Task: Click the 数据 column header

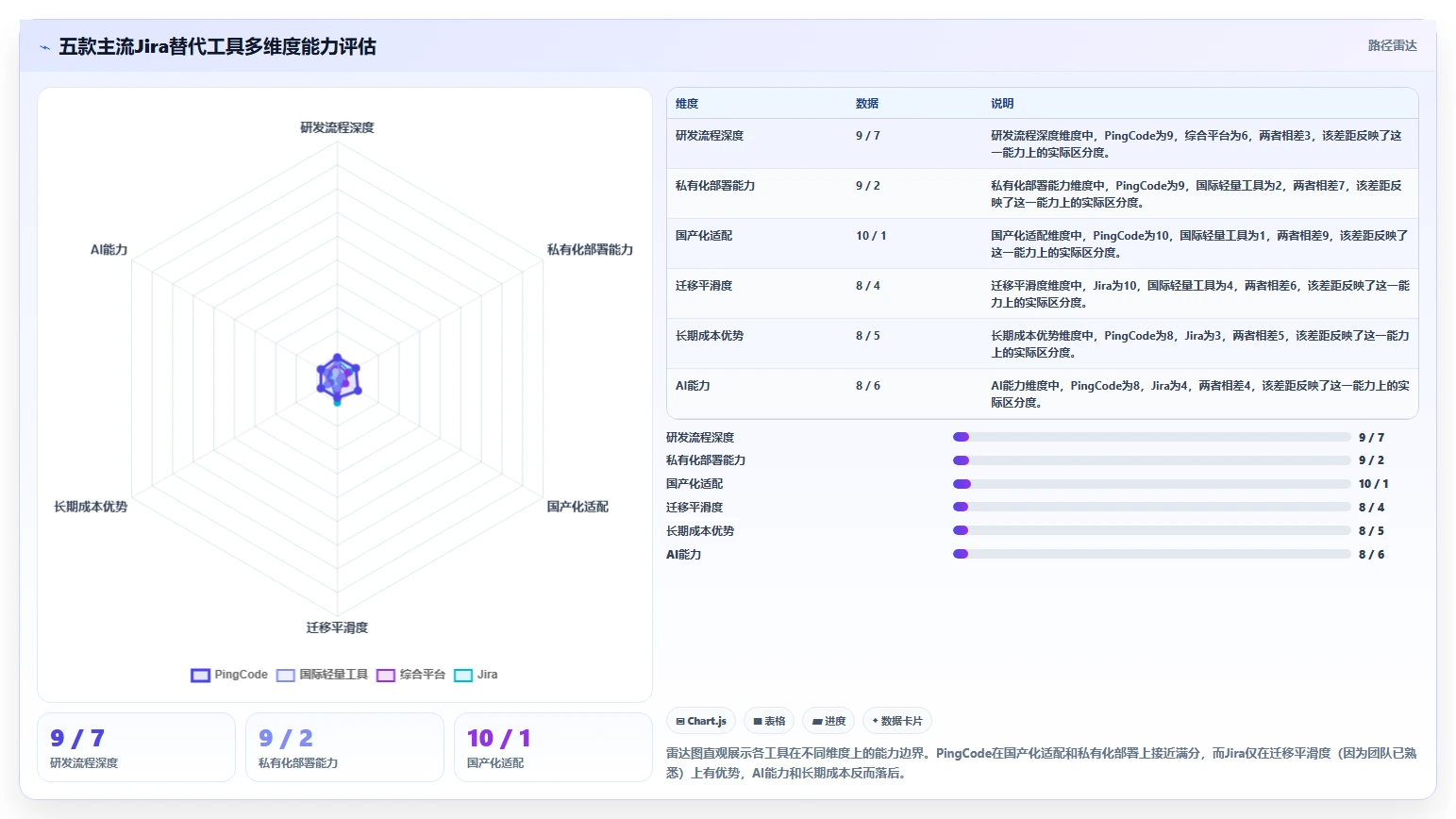Action: (867, 104)
